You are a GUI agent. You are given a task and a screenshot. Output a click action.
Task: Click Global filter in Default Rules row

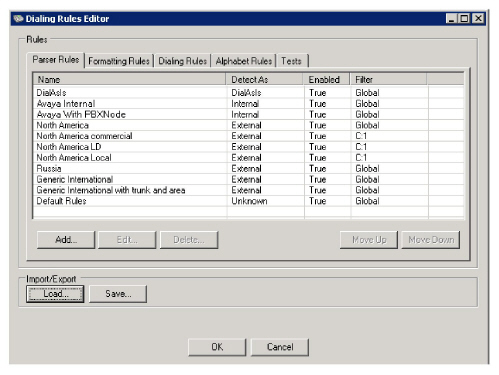[x=367, y=201]
